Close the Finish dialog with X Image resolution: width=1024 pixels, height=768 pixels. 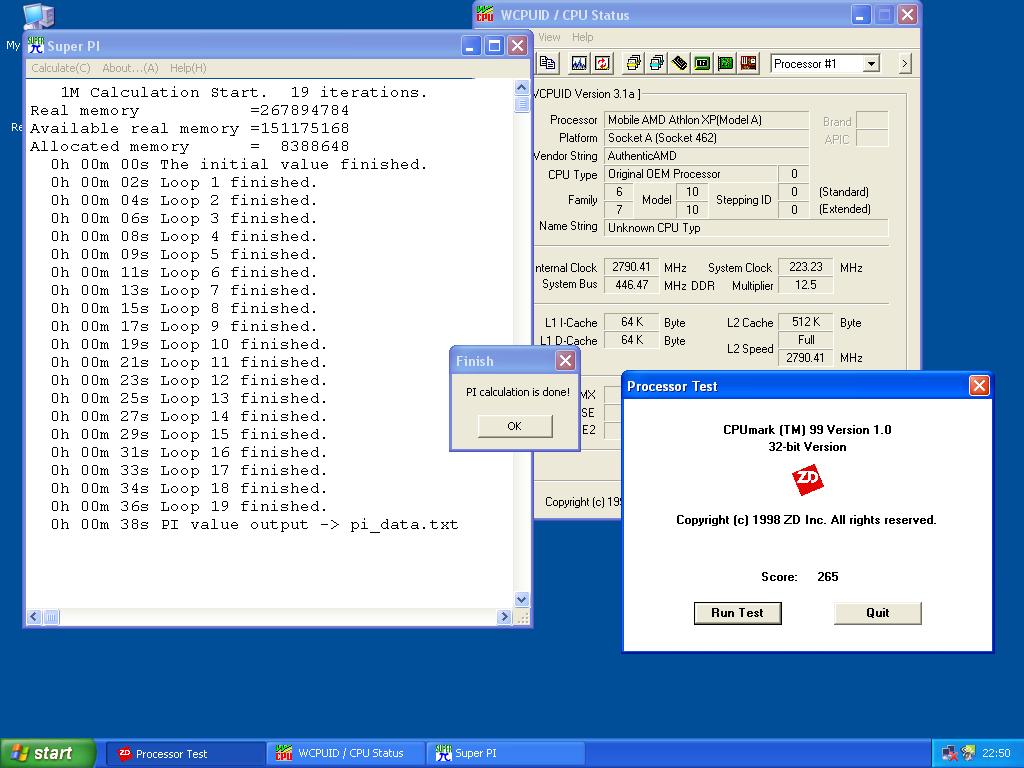pos(566,360)
